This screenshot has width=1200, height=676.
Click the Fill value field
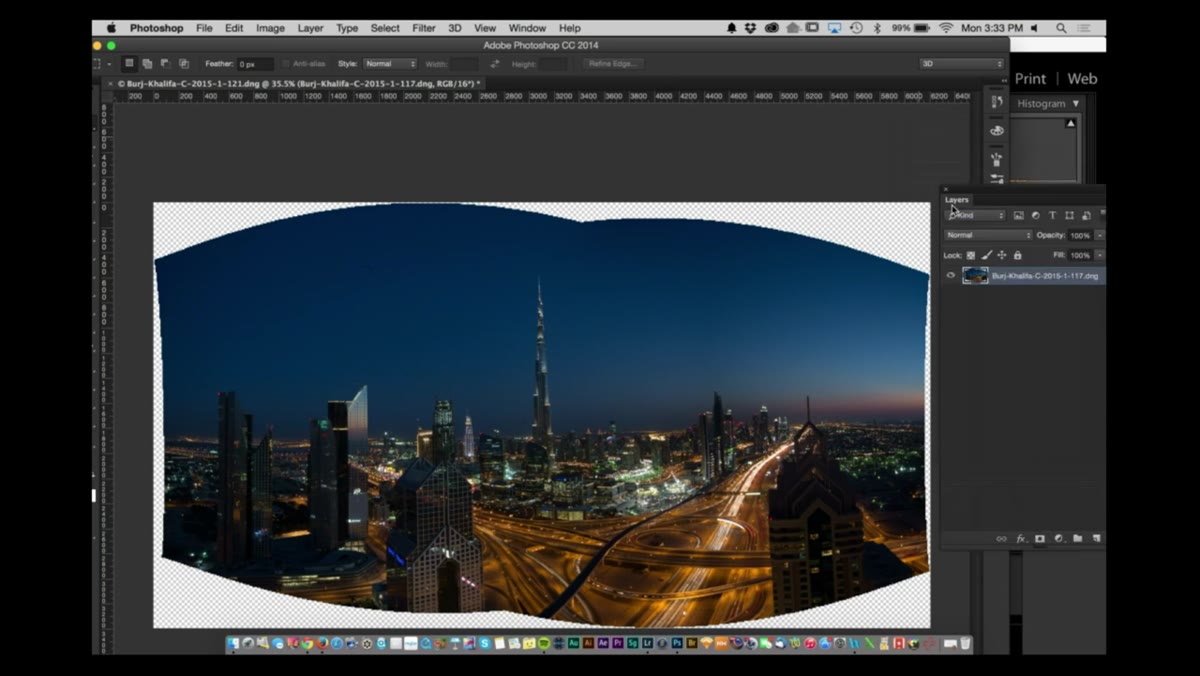click(x=1080, y=255)
